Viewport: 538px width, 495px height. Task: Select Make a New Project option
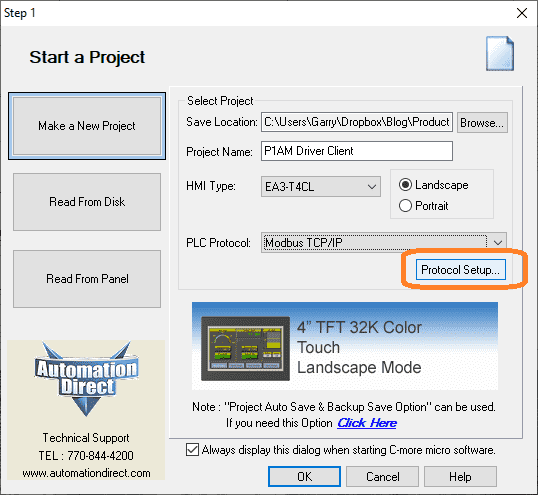(x=87, y=126)
